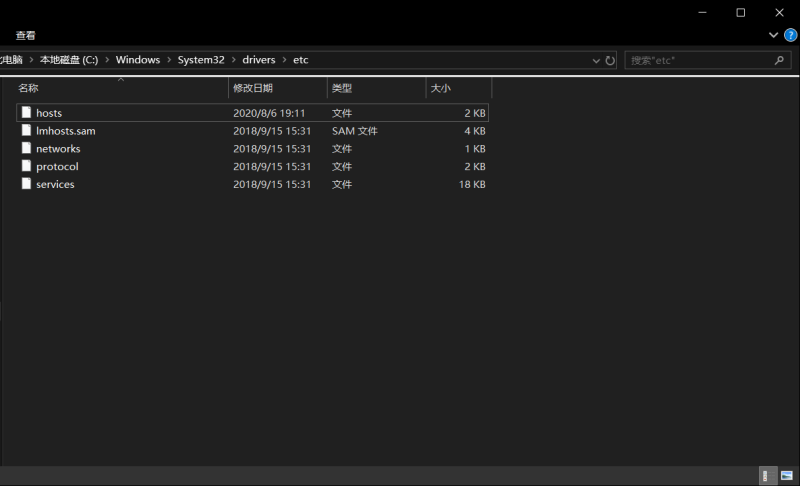Open the 查看 (View) ribbon tab
The image size is (800, 486).
point(26,35)
